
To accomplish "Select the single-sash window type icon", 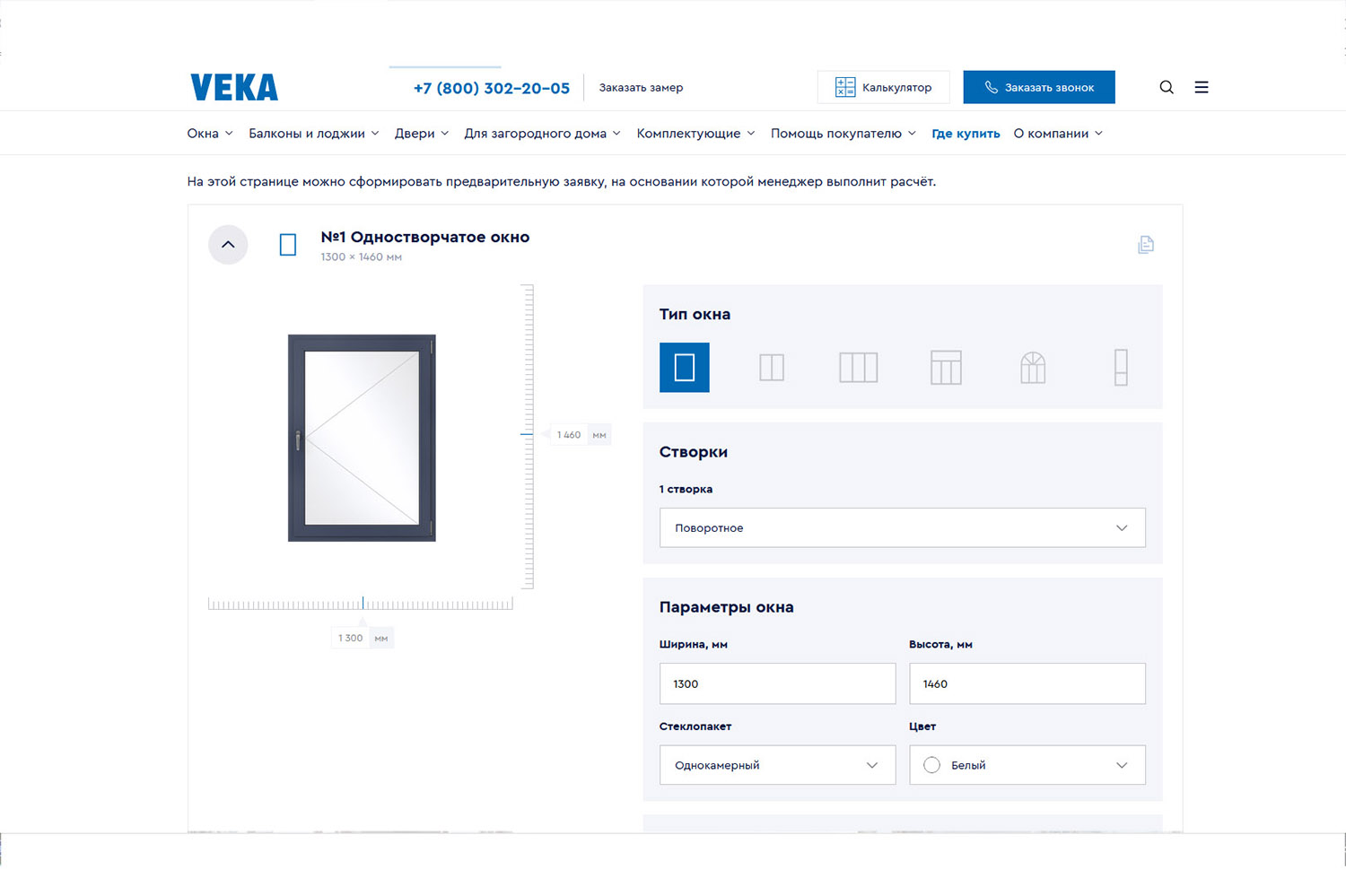I will [684, 367].
